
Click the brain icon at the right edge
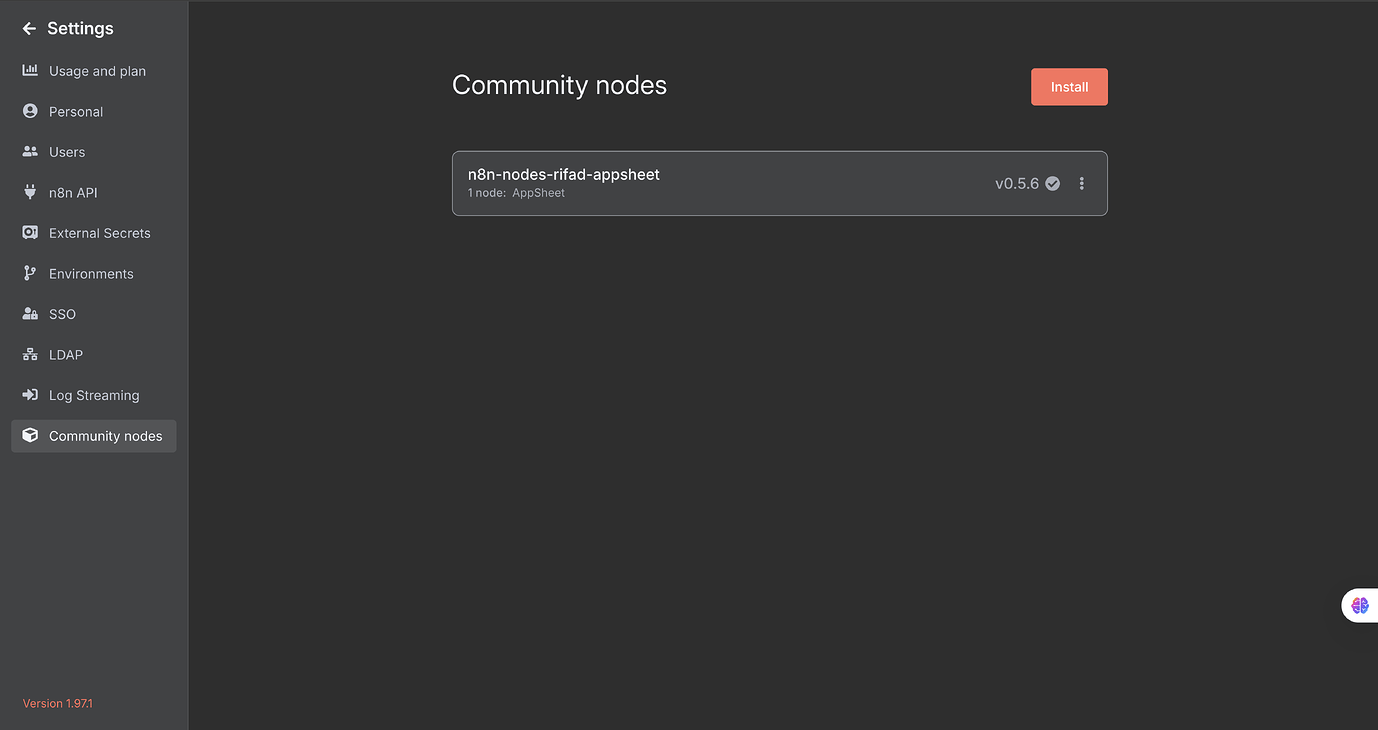click(x=1360, y=605)
